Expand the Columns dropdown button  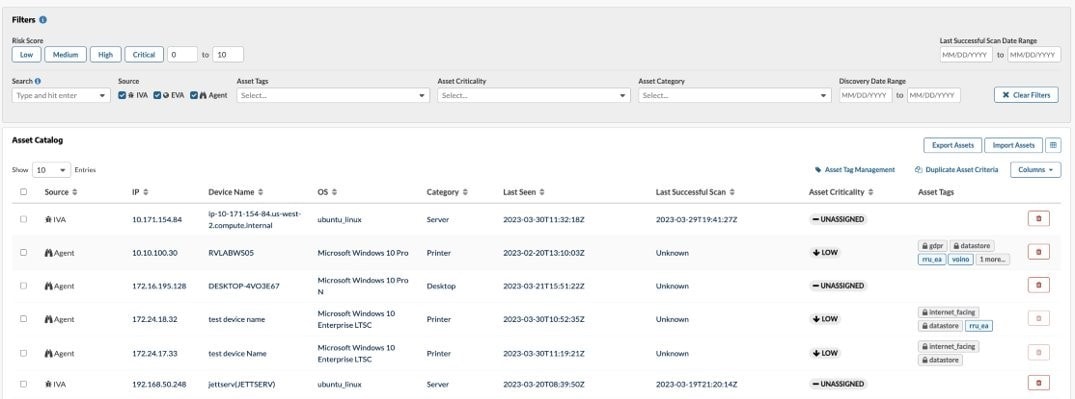[x=1035, y=170]
